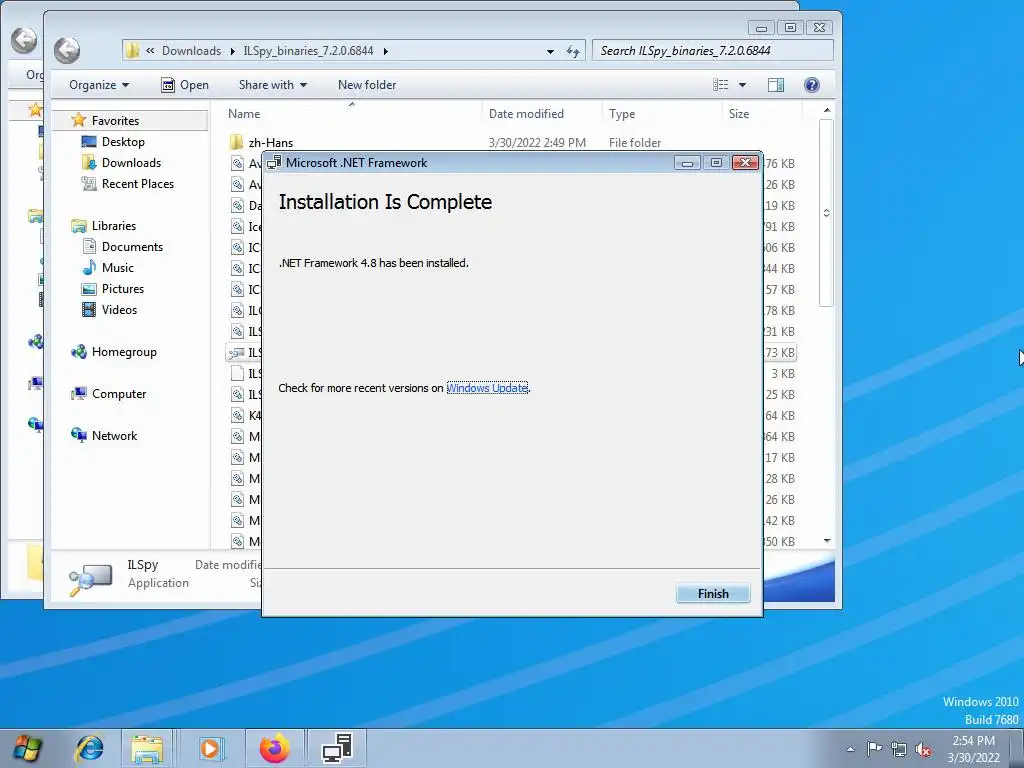1024x768 pixels.
Task: Select Favorites in the navigation pane
Action: click(115, 120)
